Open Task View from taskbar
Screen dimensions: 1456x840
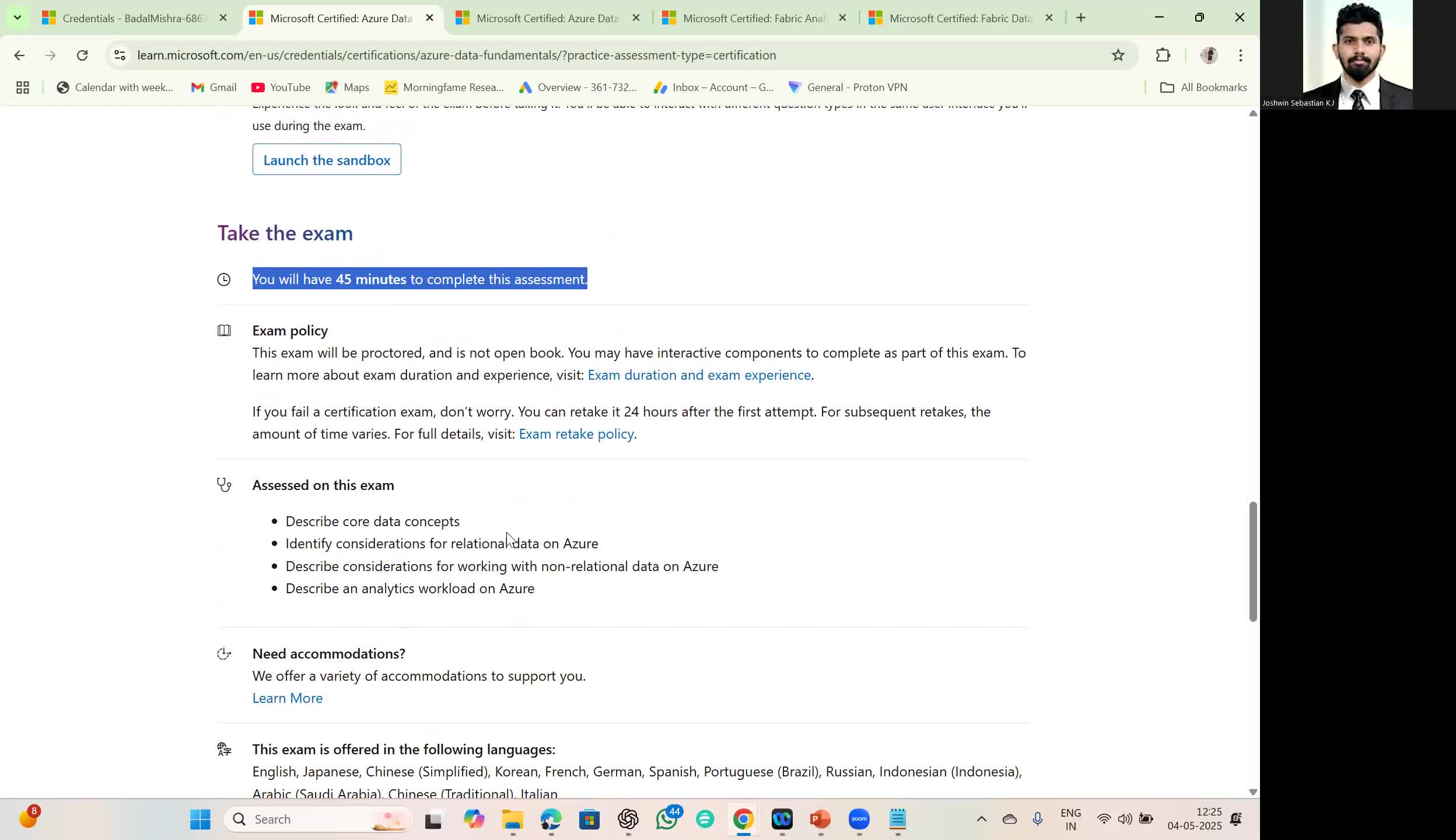[433, 820]
